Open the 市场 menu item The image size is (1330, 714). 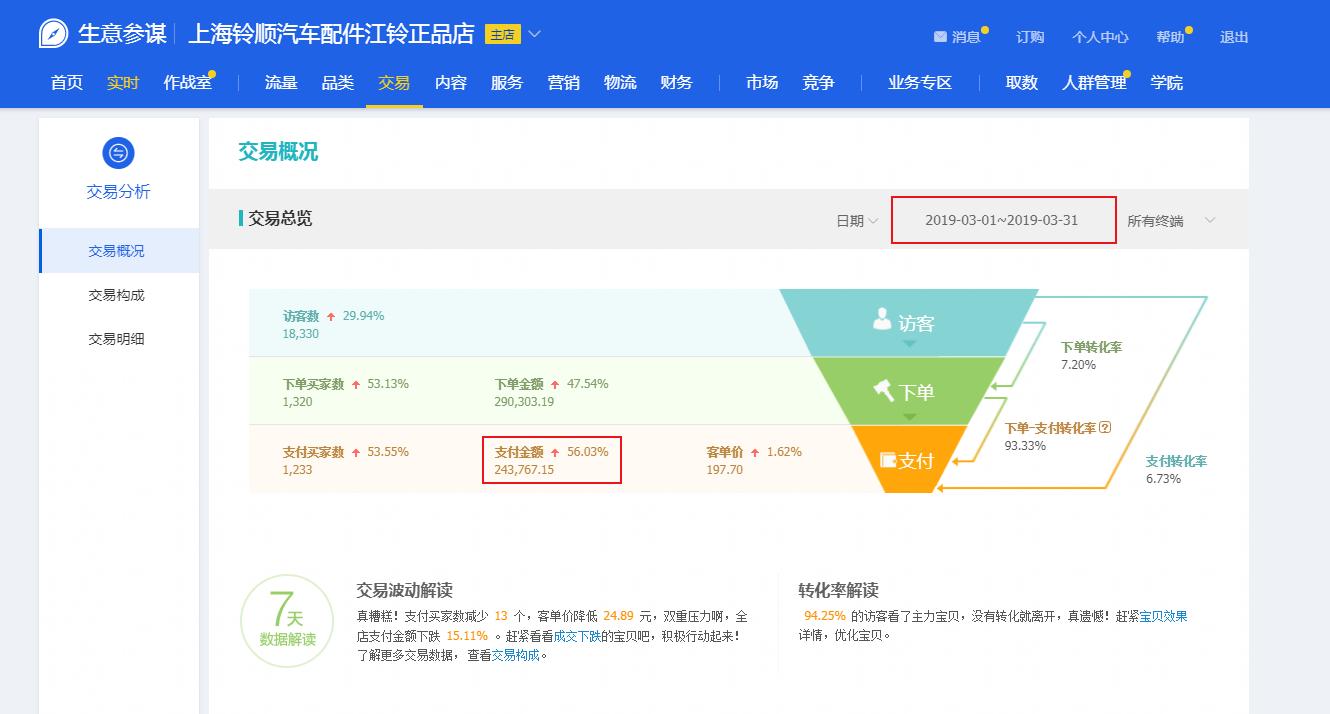(761, 83)
